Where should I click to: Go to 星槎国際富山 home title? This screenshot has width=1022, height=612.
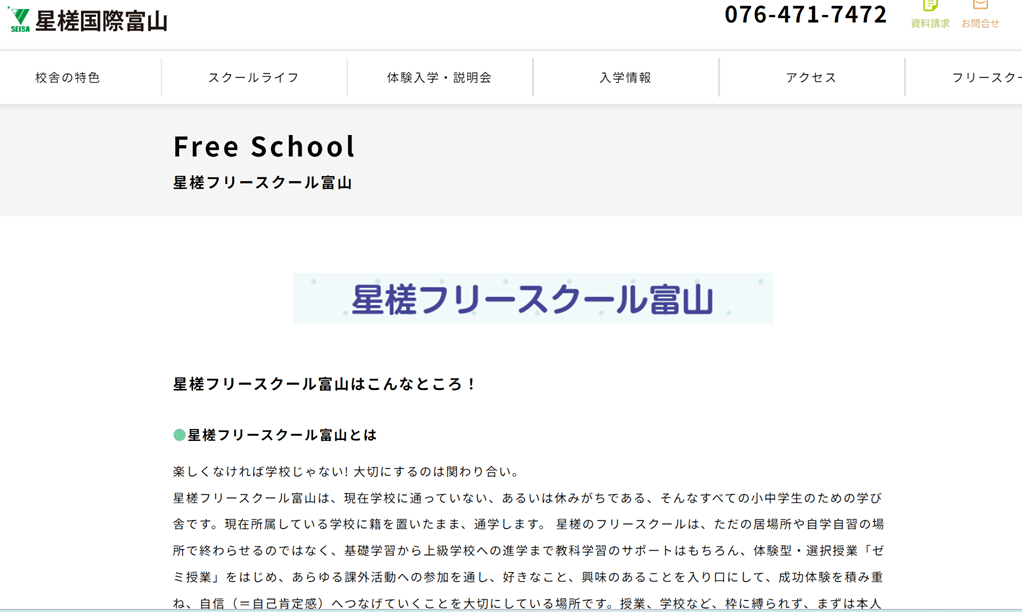102,22
